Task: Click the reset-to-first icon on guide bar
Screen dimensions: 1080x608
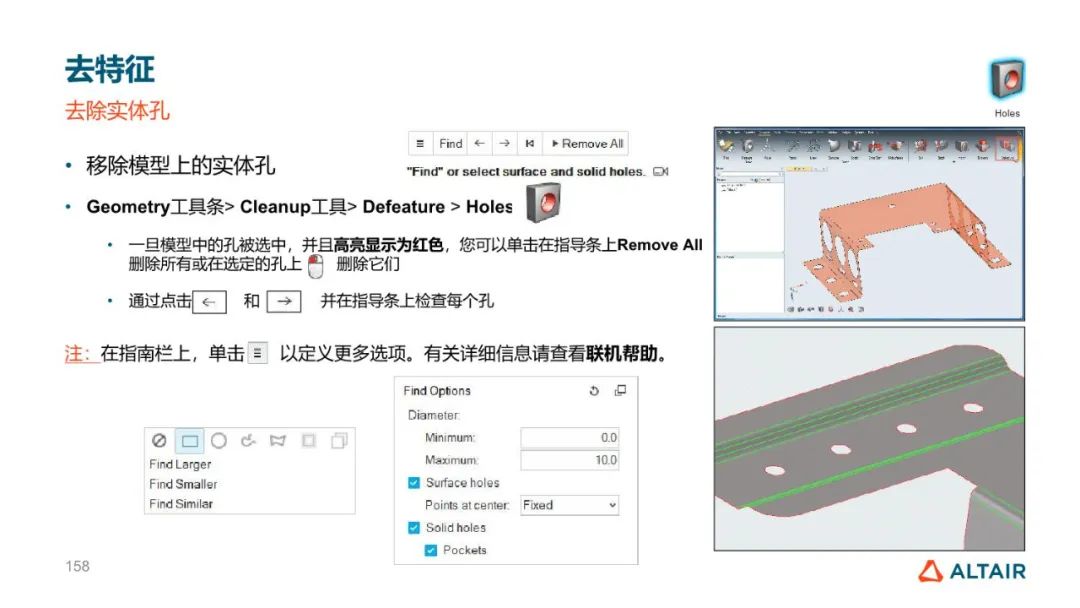Action: (x=530, y=143)
